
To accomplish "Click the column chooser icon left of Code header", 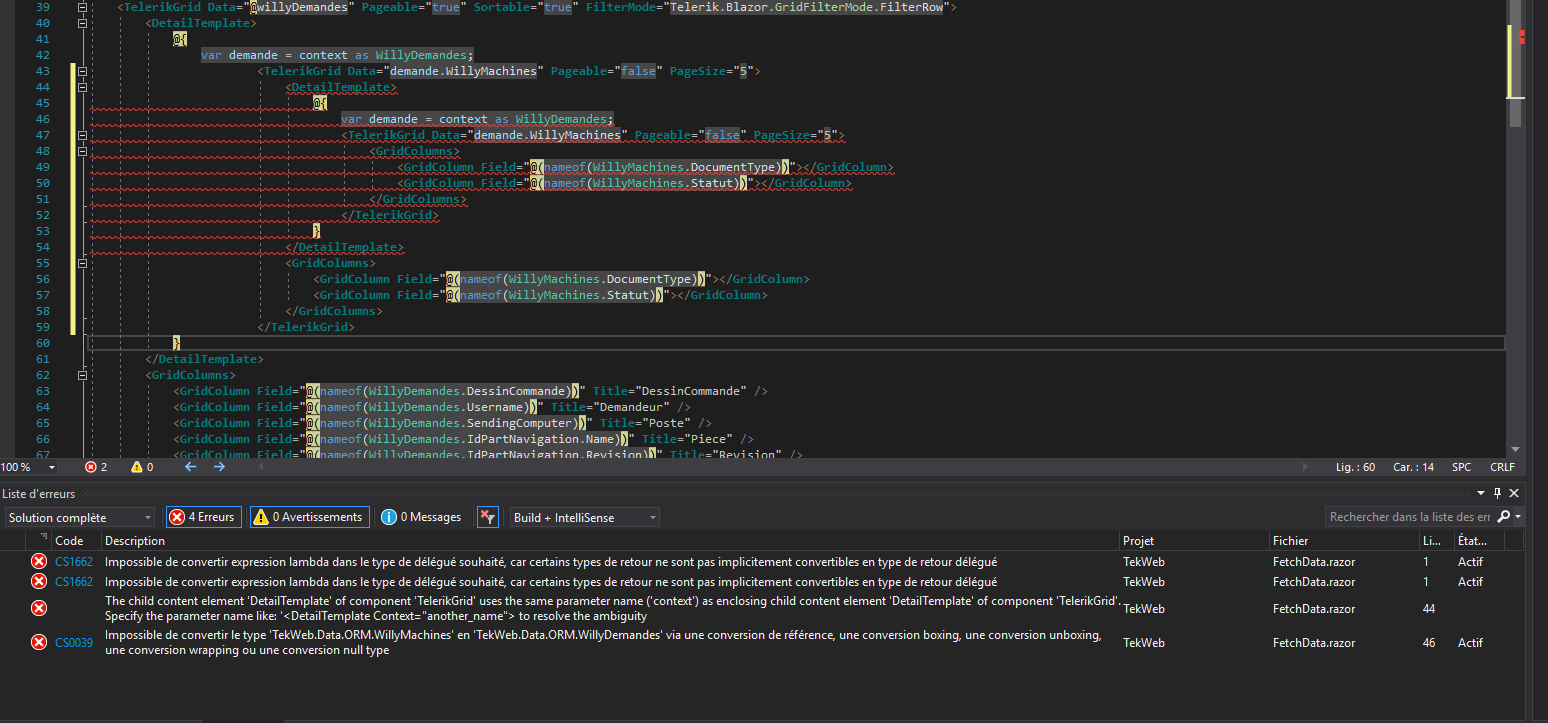I will click(x=43, y=539).
